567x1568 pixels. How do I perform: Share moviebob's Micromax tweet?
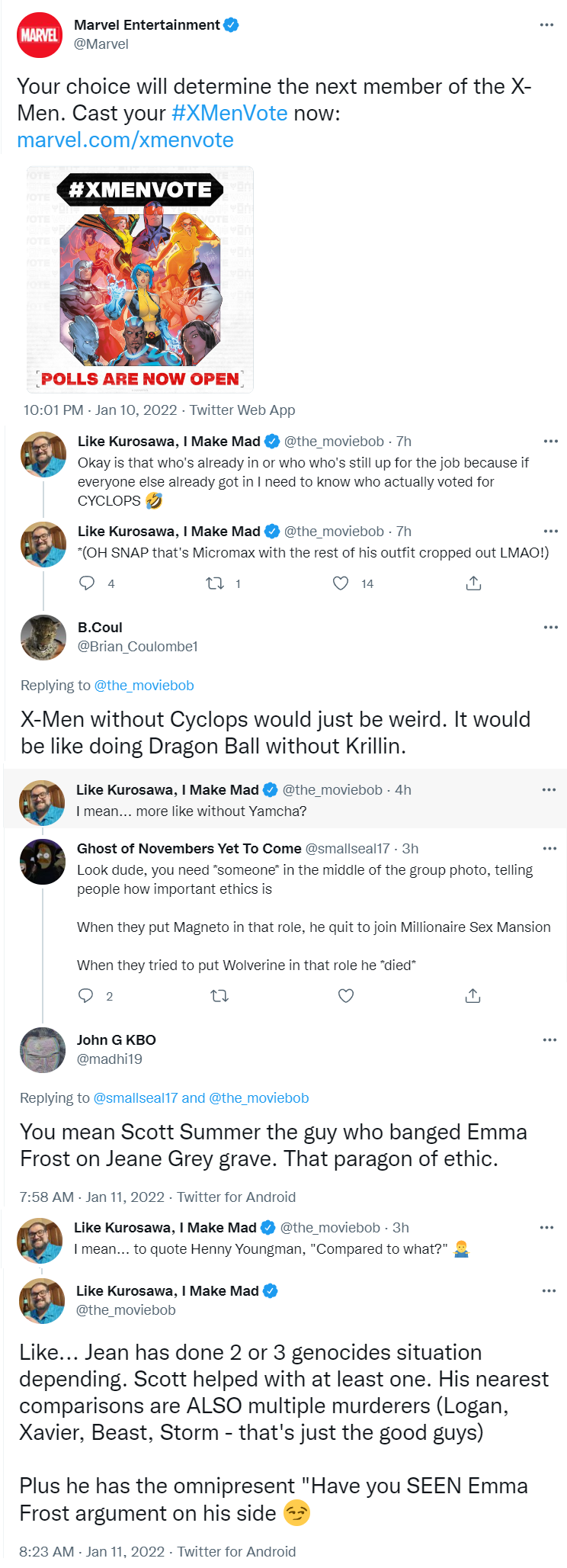point(473,583)
